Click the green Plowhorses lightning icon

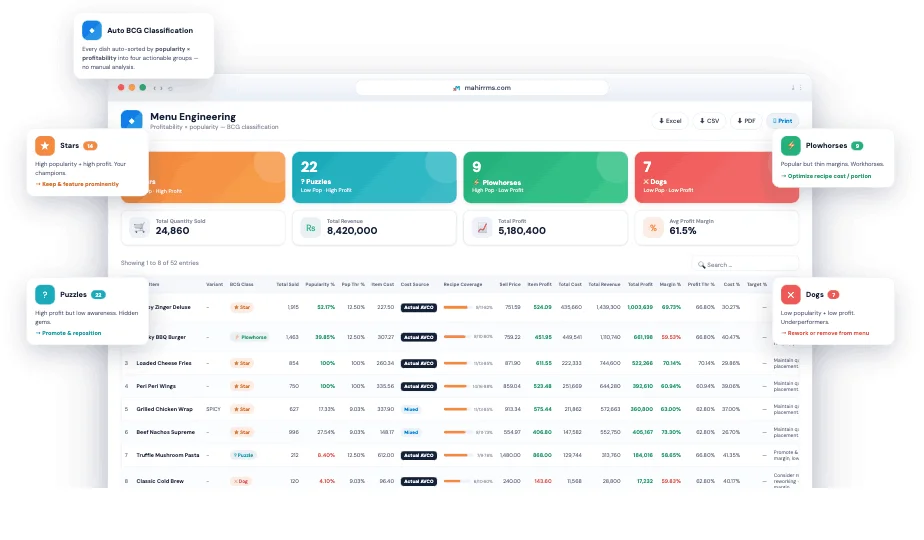790,146
